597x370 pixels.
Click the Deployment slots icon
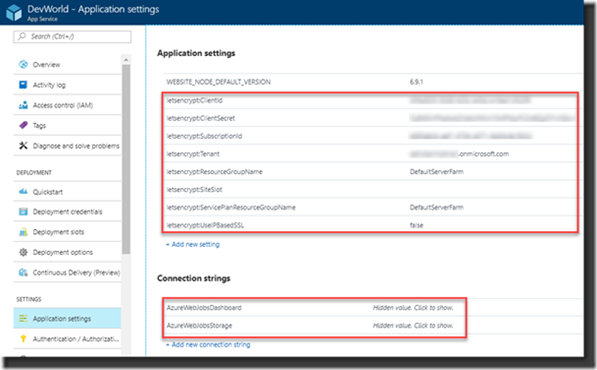[x=23, y=232]
